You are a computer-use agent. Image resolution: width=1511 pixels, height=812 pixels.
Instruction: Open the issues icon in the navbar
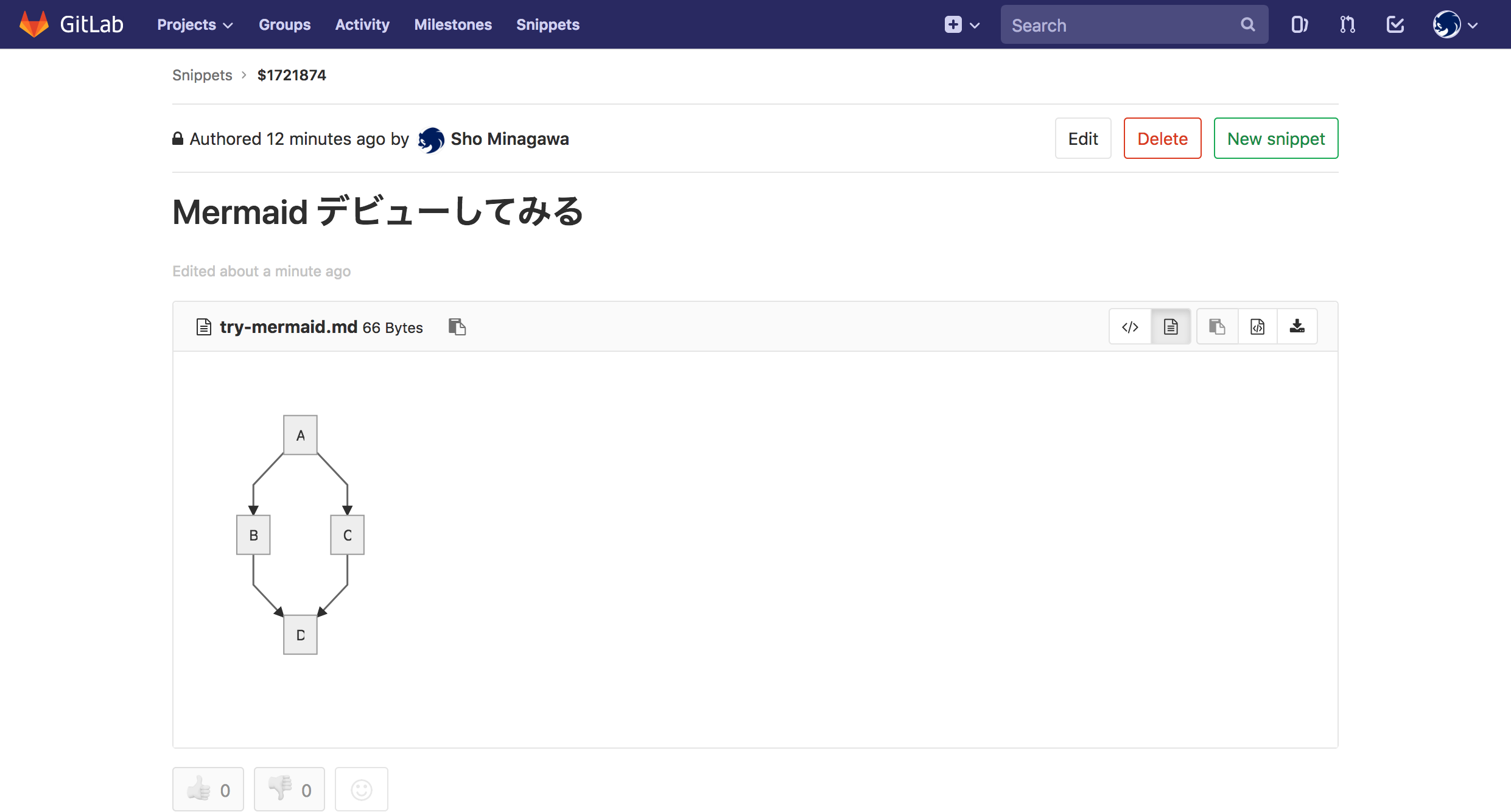click(1300, 24)
